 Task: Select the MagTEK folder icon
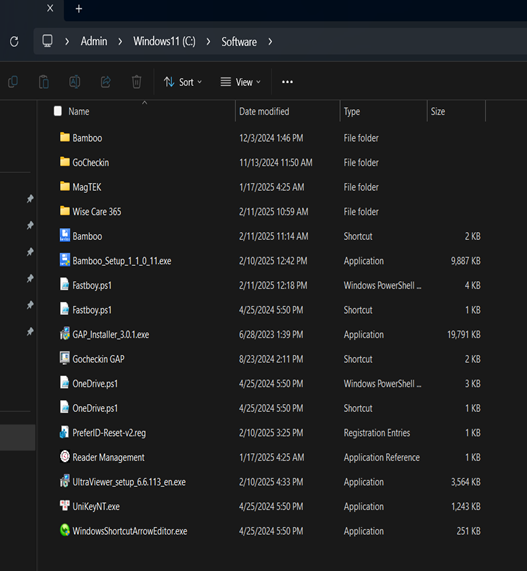click(65, 186)
